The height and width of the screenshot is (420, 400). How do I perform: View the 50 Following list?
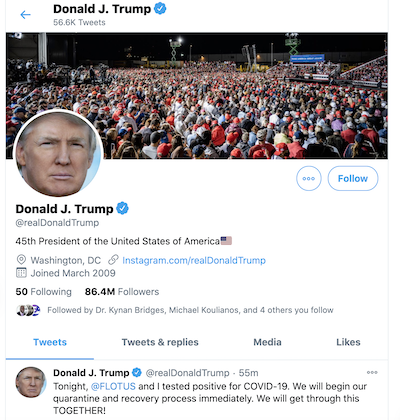point(44,292)
